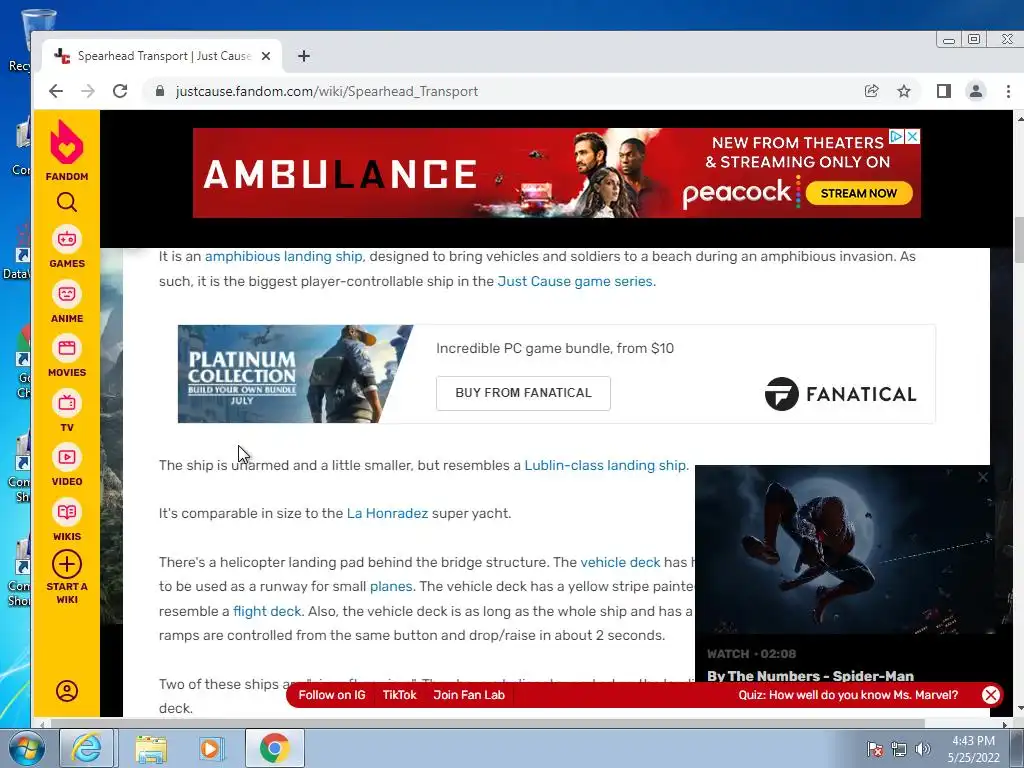Image resolution: width=1024 pixels, height=768 pixels.
Task: Open the Anime section in sidebar
Action: tap(67, 302)
